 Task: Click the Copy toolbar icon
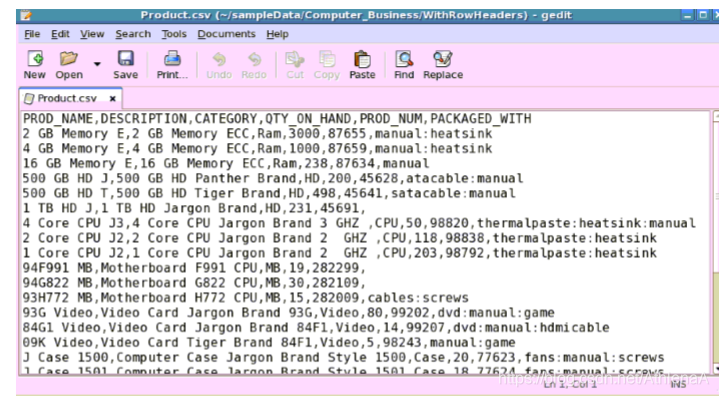(326, 65)
